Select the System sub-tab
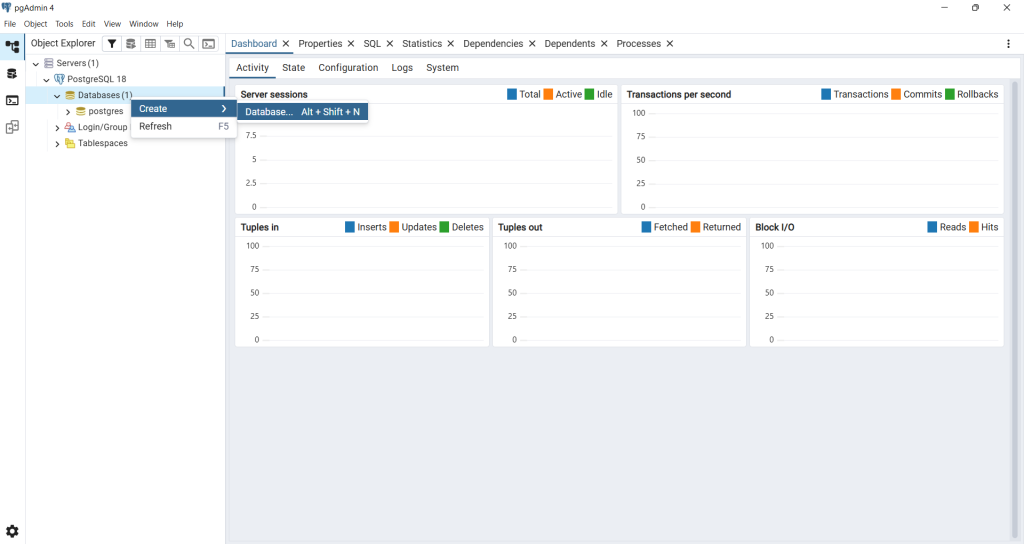1024x544 pixels. (x=442, y=67)
